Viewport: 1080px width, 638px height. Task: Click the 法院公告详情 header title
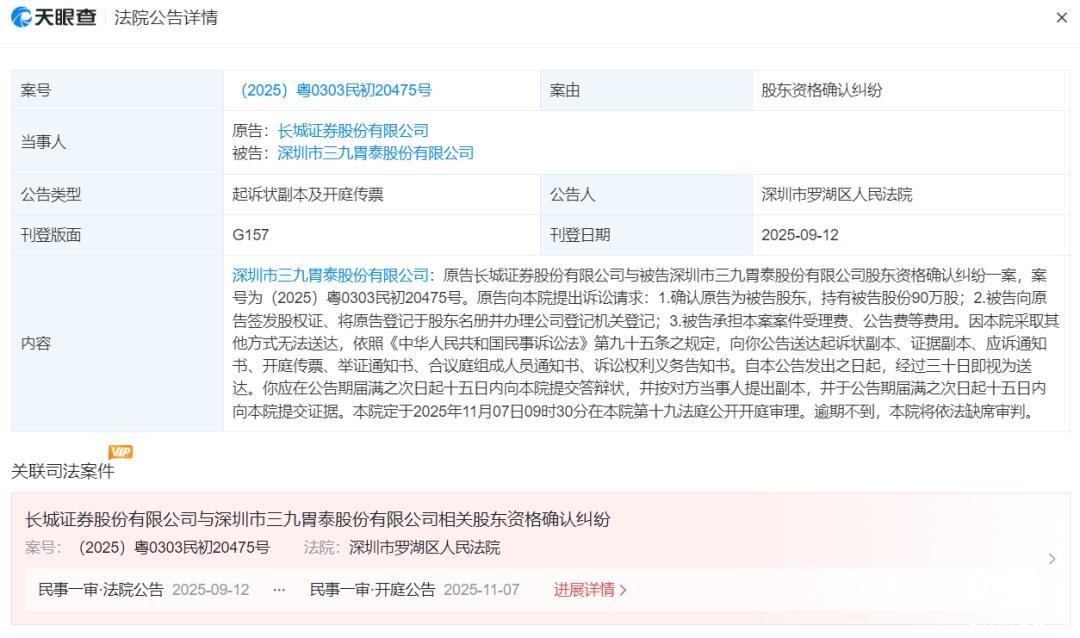coord(166,18)
